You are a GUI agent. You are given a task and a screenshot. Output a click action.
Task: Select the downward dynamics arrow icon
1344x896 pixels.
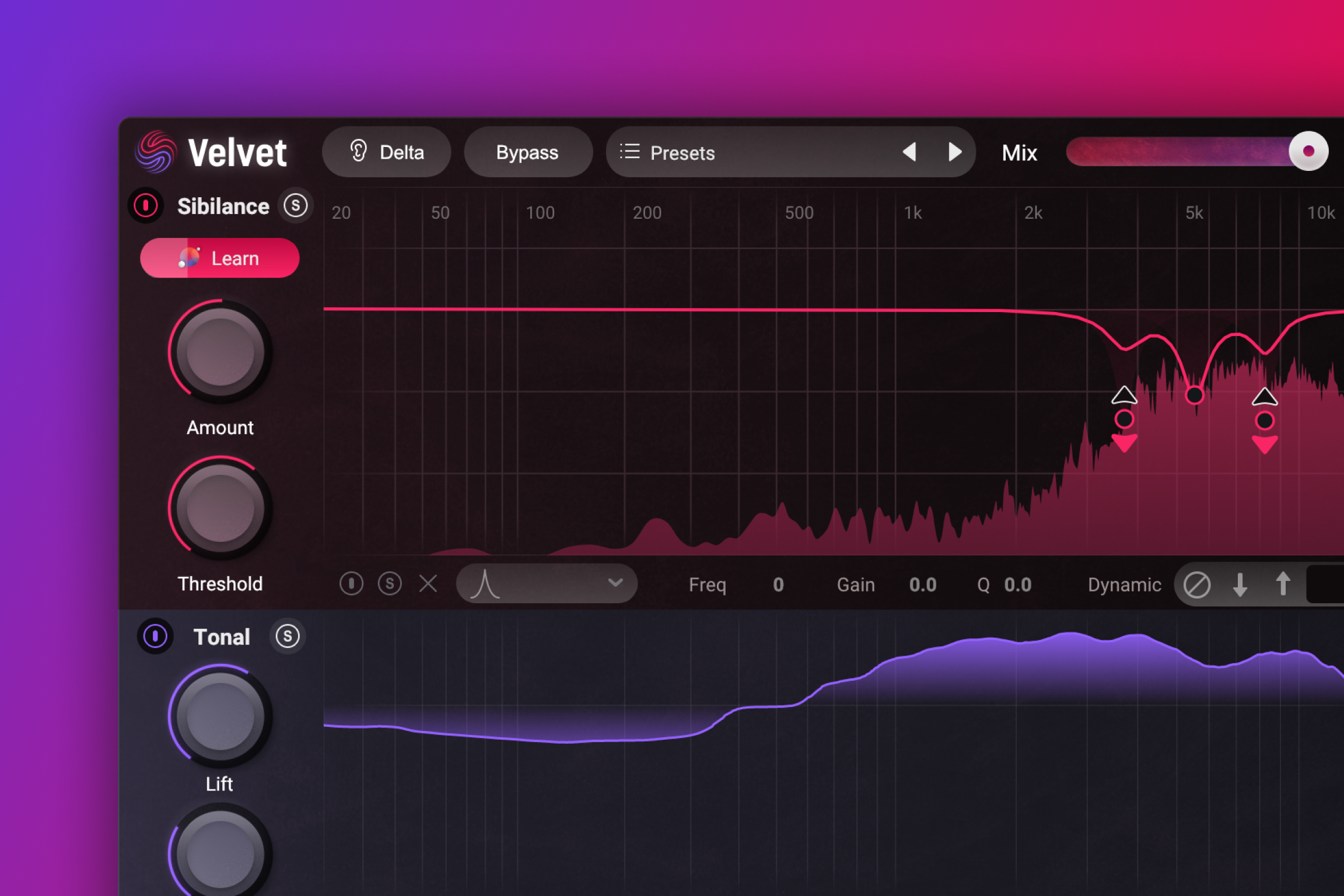pos(1240,584)
